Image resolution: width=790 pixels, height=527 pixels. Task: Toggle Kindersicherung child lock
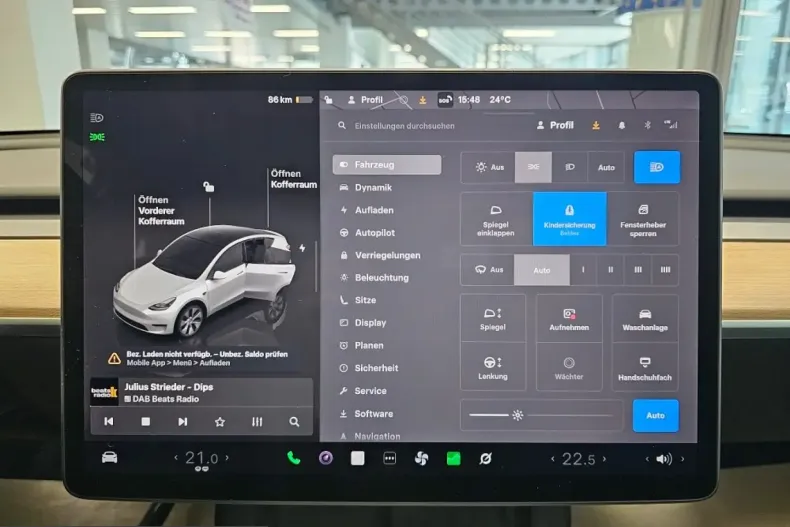570,219
